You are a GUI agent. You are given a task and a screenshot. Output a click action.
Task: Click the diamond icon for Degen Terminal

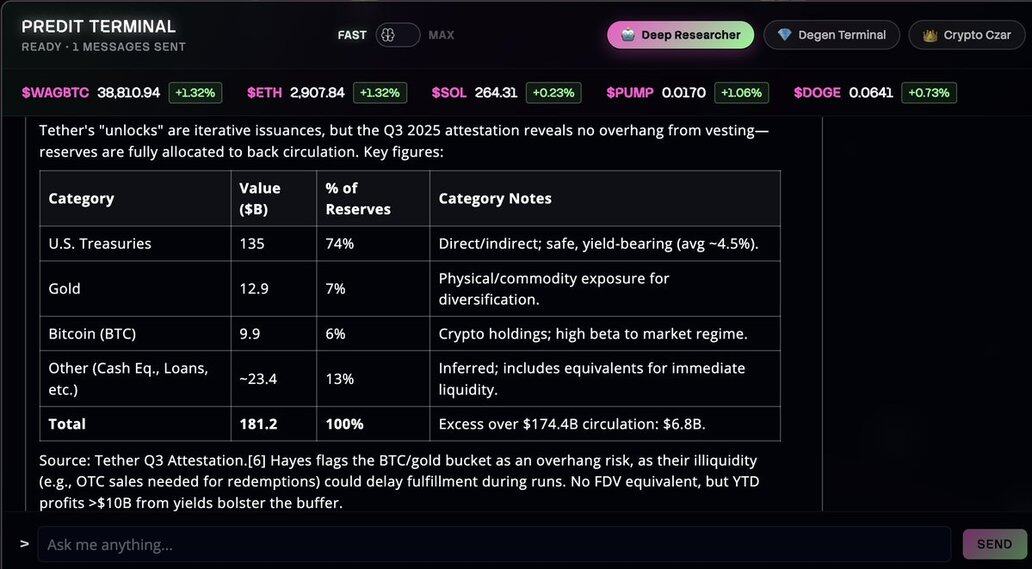[x=785, y=35]
